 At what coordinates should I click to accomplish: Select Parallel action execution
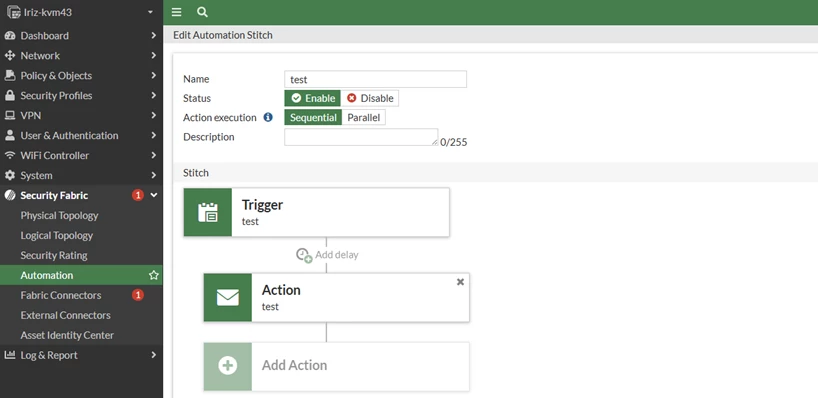coord(364,117)
